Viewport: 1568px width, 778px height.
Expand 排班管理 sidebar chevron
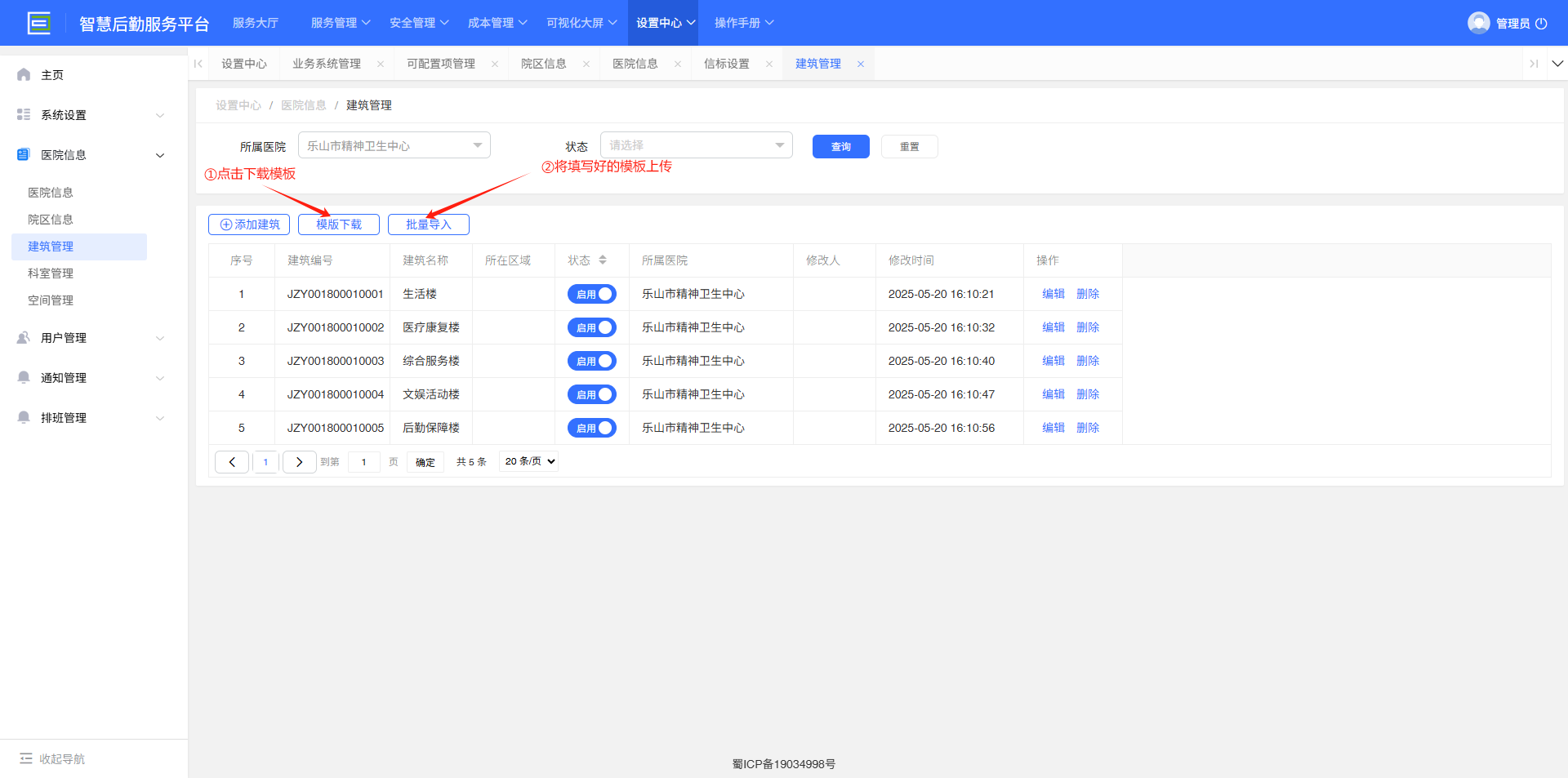pos(160,418)
